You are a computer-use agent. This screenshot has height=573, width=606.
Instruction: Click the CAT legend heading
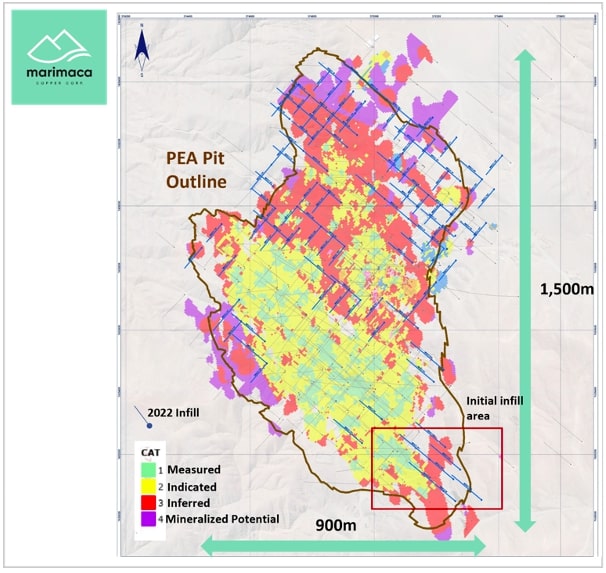(x=148, y=453)
